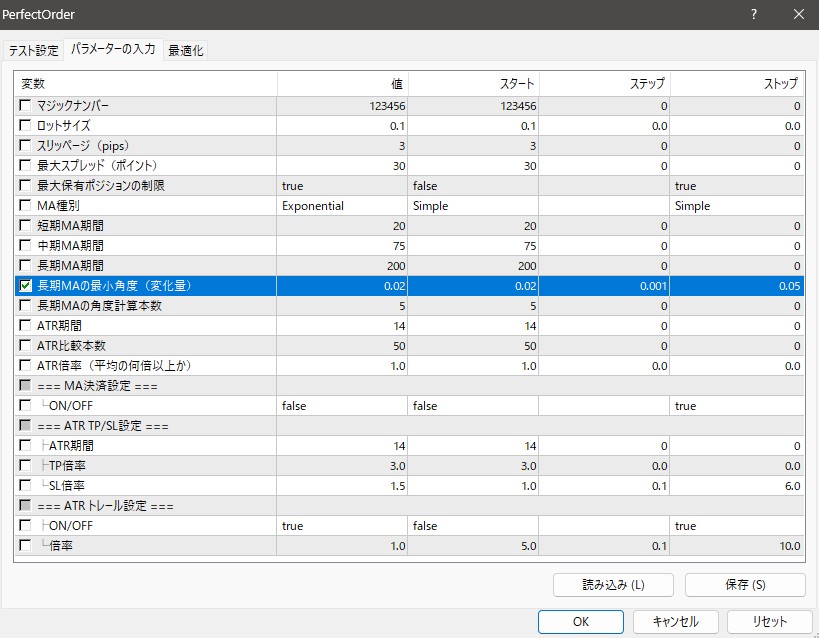This screenshot has height=638, width=819.
Task: Enable the マジックナンバー checkbox
Action: [25, 105]
